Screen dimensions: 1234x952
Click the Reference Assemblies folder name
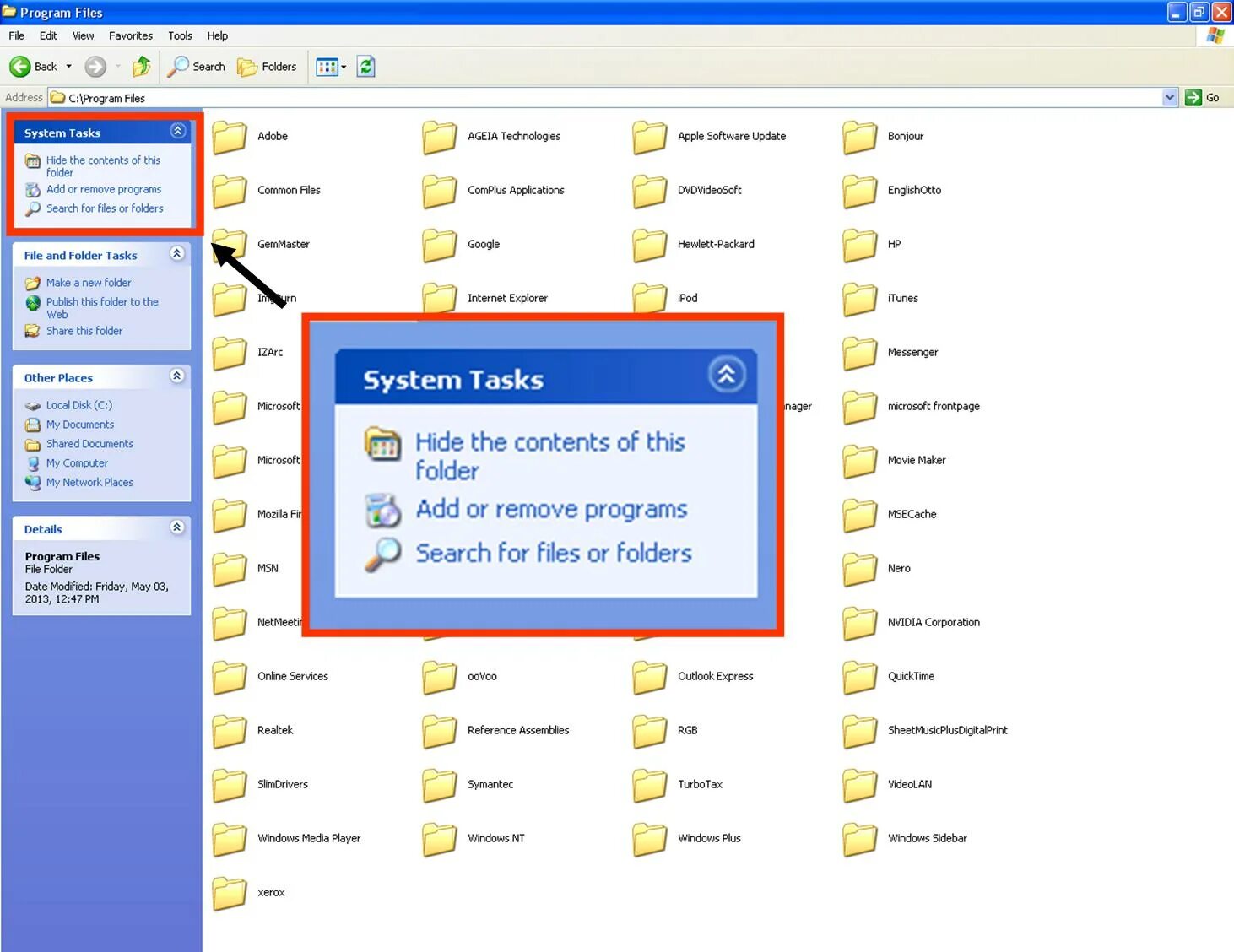coord(518,730)
